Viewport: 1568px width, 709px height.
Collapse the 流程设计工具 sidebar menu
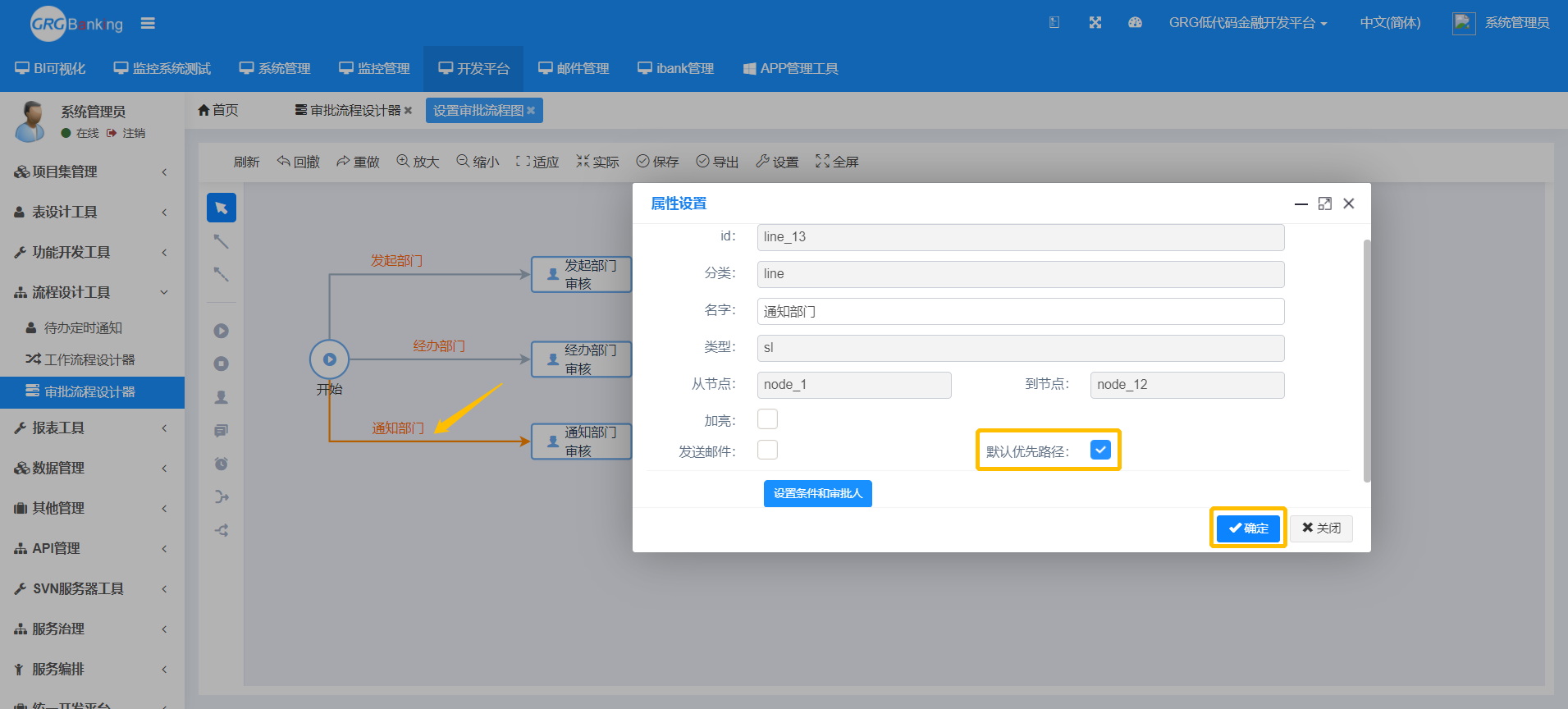tap(92, 292)
